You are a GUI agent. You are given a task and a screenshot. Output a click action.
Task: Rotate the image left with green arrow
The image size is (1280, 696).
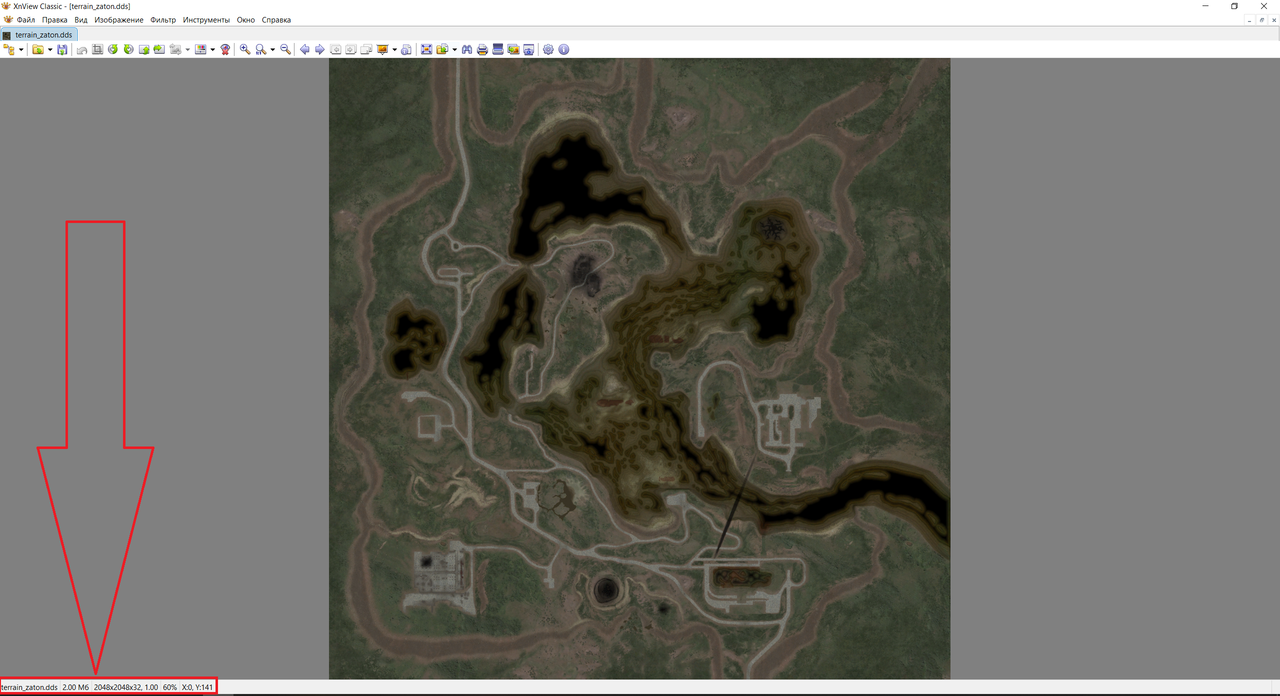[x=113, y=49]
